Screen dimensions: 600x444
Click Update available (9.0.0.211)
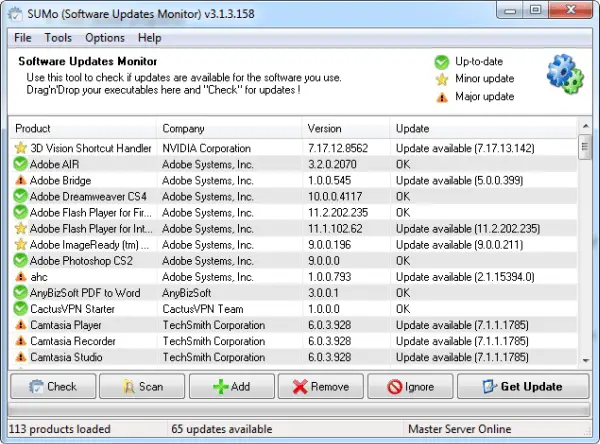click(459, 245)
